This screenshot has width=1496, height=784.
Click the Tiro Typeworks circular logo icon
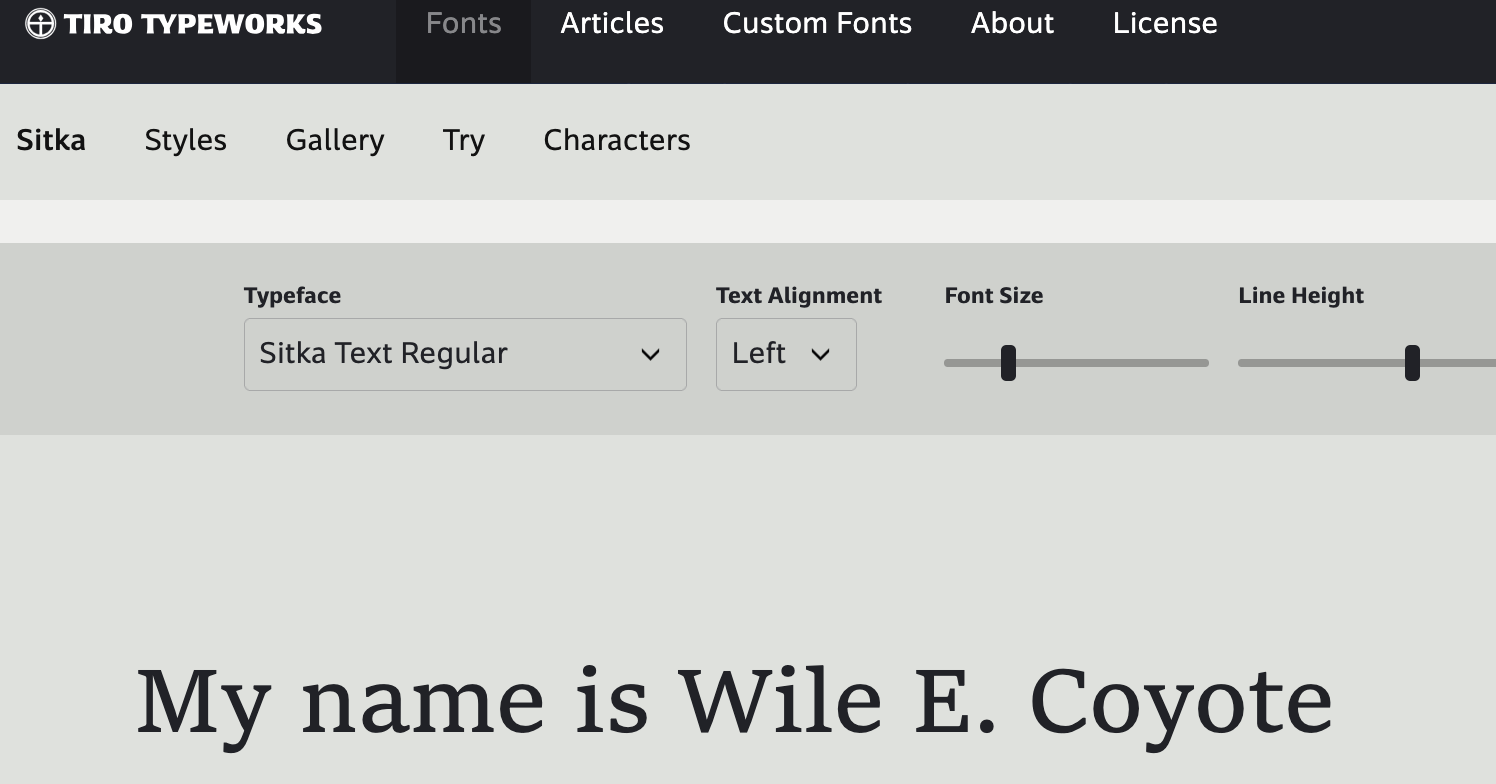(x=40, y=24)
